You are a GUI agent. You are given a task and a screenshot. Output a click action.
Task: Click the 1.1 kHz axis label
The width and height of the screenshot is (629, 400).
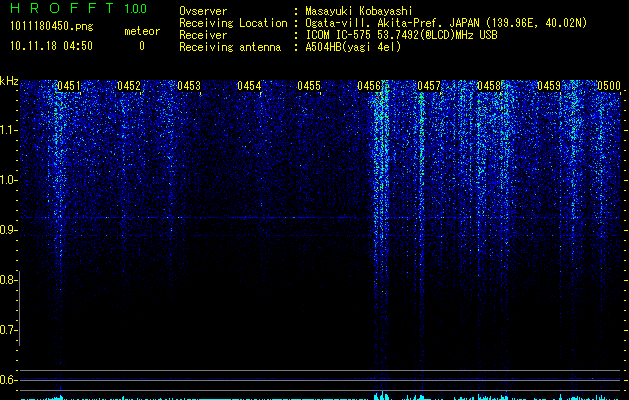[8, 130]
